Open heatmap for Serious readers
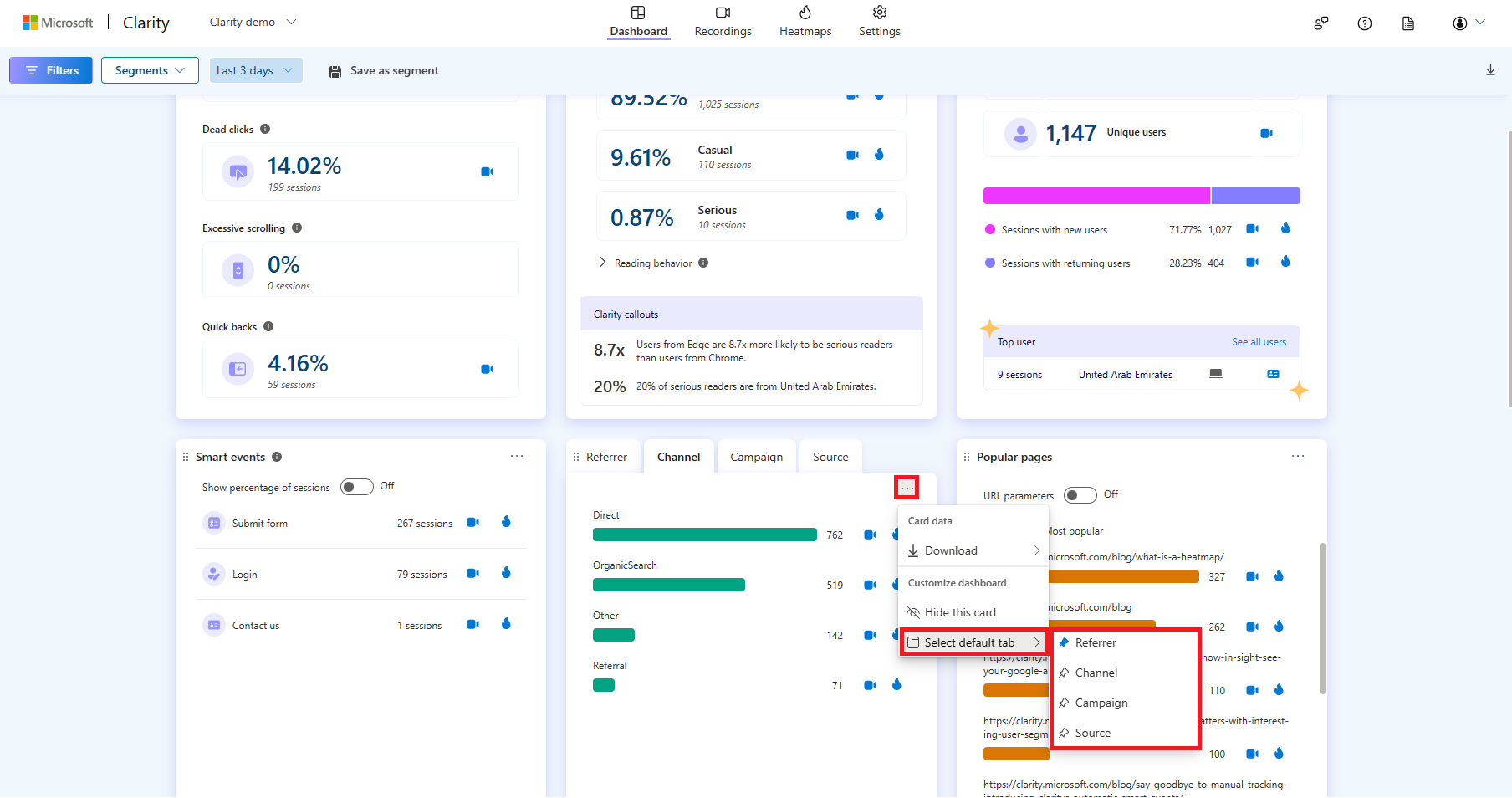 pos(879,214)
